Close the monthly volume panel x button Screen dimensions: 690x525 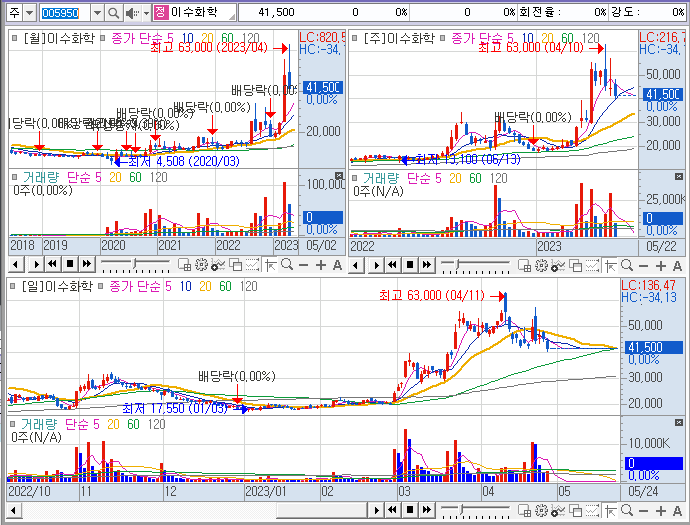(339, 176)
